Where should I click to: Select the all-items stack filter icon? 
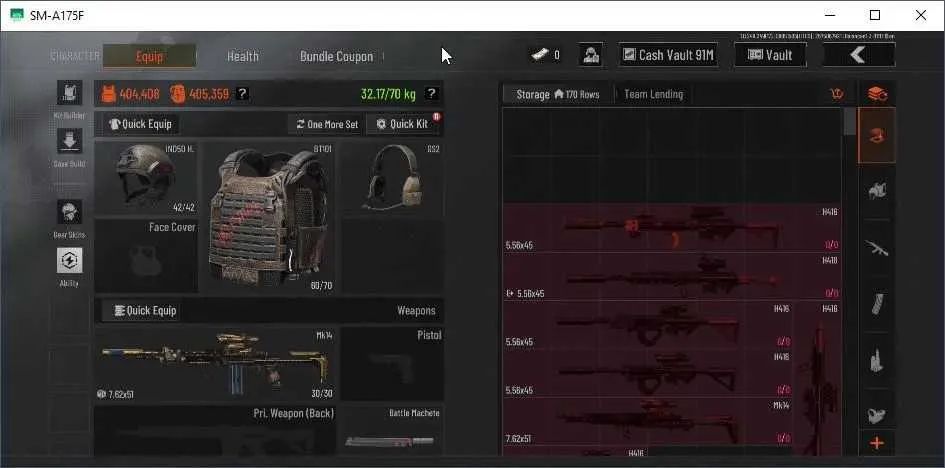877,94
